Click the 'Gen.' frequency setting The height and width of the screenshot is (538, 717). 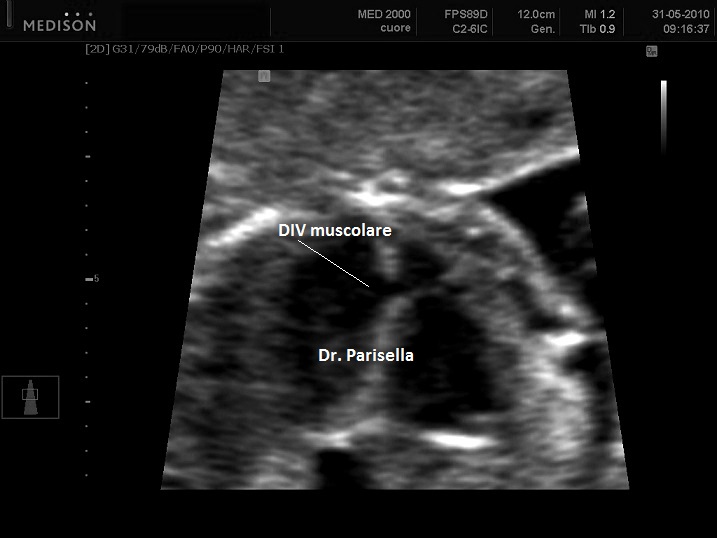pyautogui.click(x=541, y=29)
